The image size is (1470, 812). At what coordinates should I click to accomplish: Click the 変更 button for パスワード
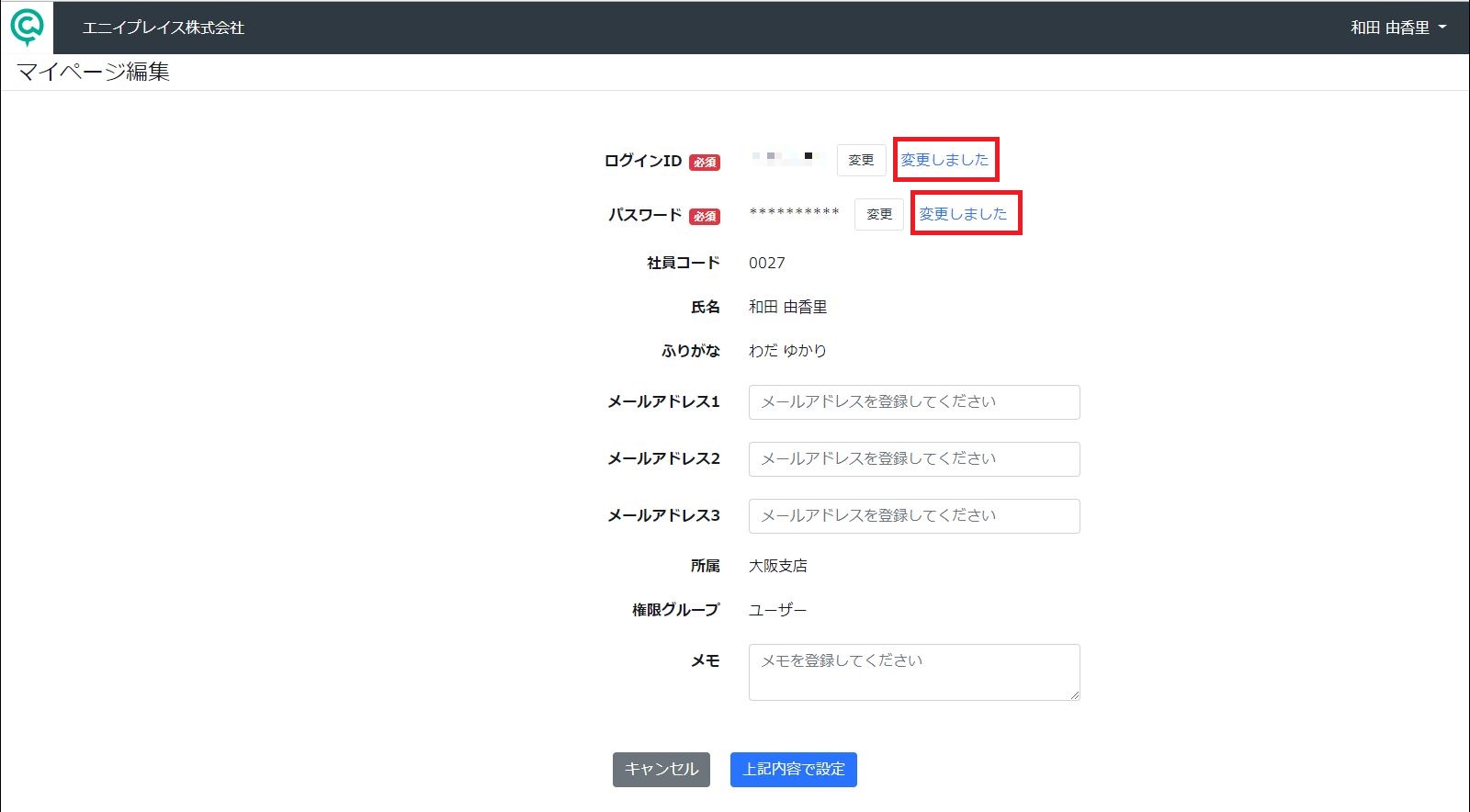point(879,214)
